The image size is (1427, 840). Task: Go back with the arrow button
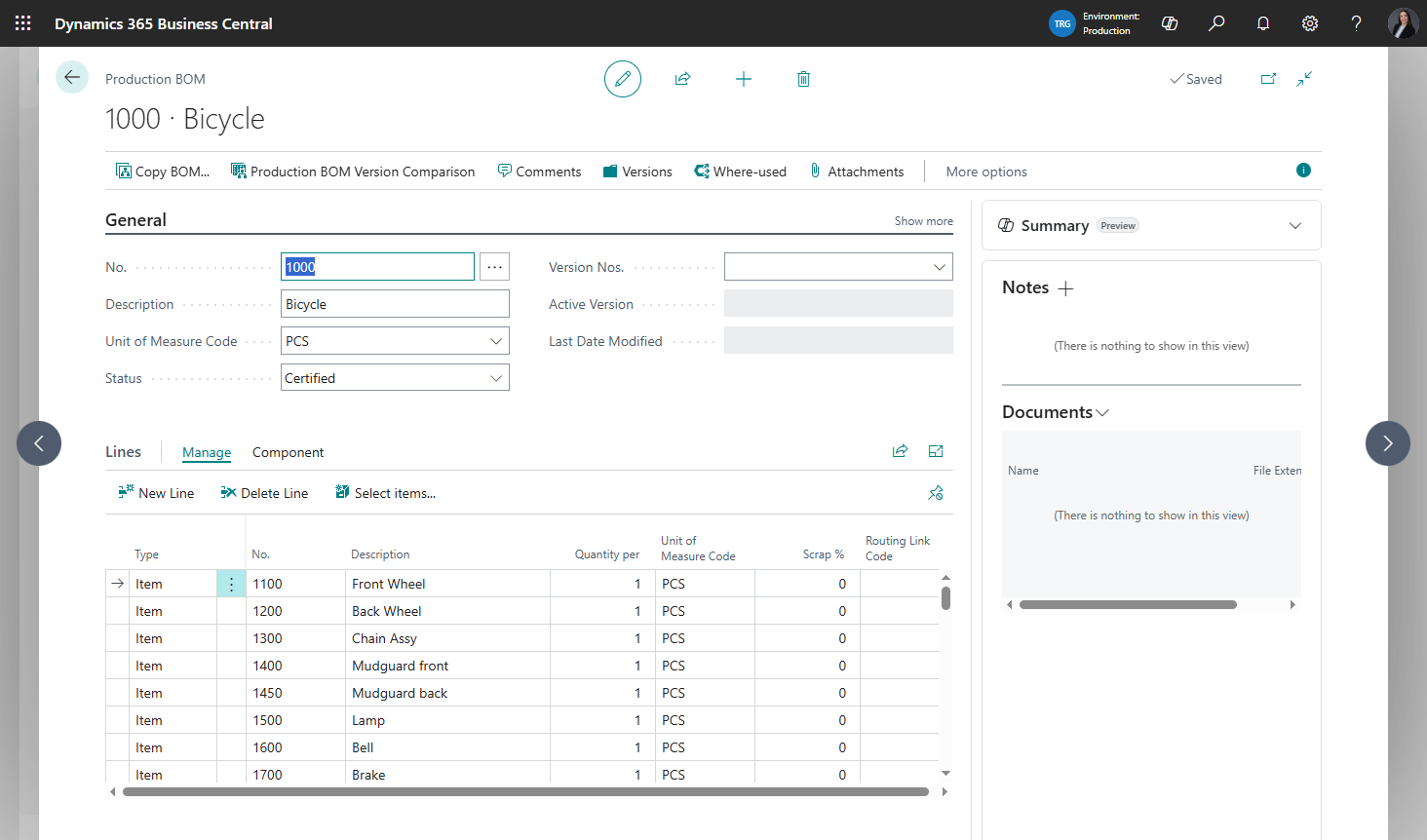[72, 77]
